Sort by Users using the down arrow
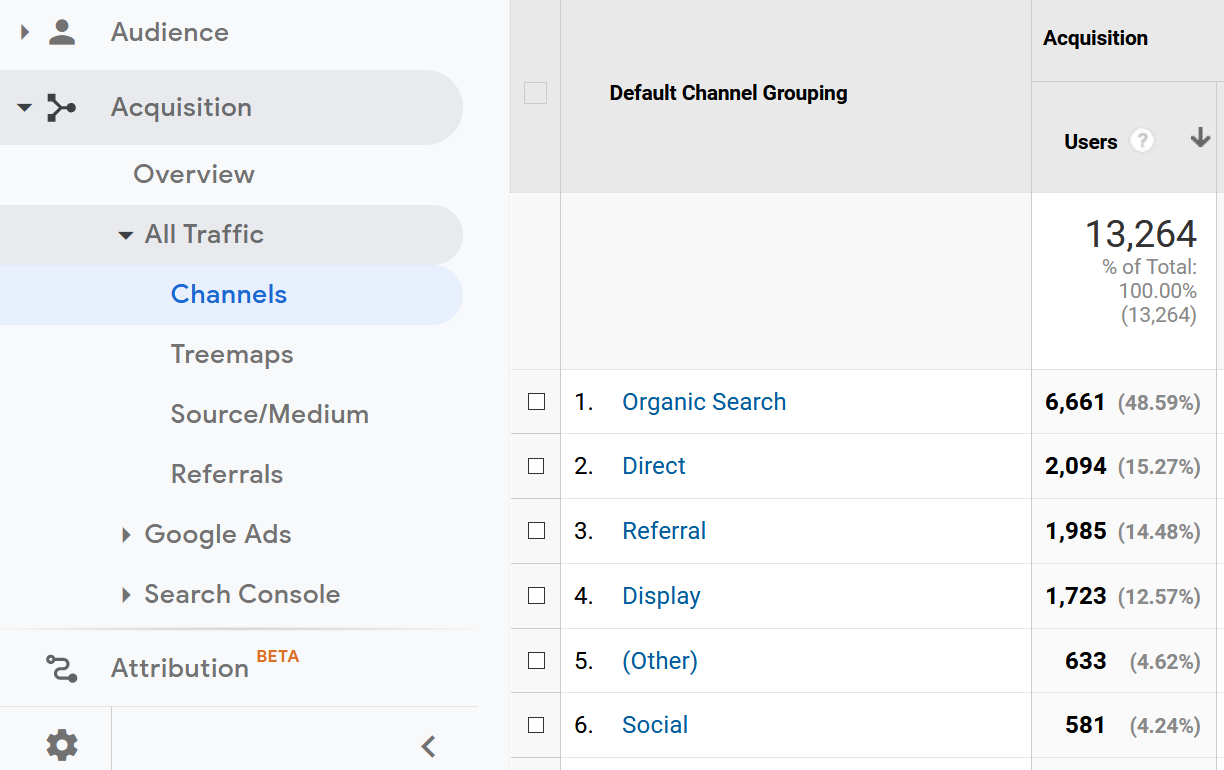The height and width of the screenshot is (770, 1224). pyautogui.click(x=1200, y=139)
